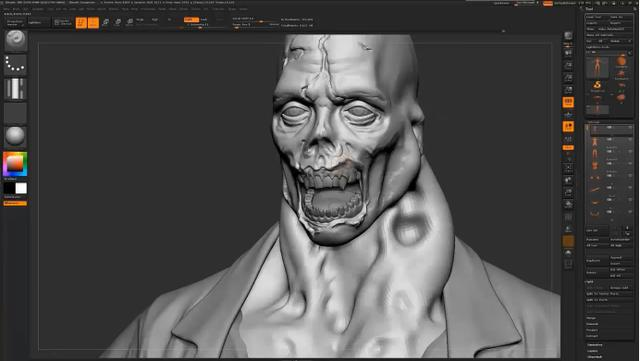Toggle the orange Persp perspective icon

(x=568, y=102)
